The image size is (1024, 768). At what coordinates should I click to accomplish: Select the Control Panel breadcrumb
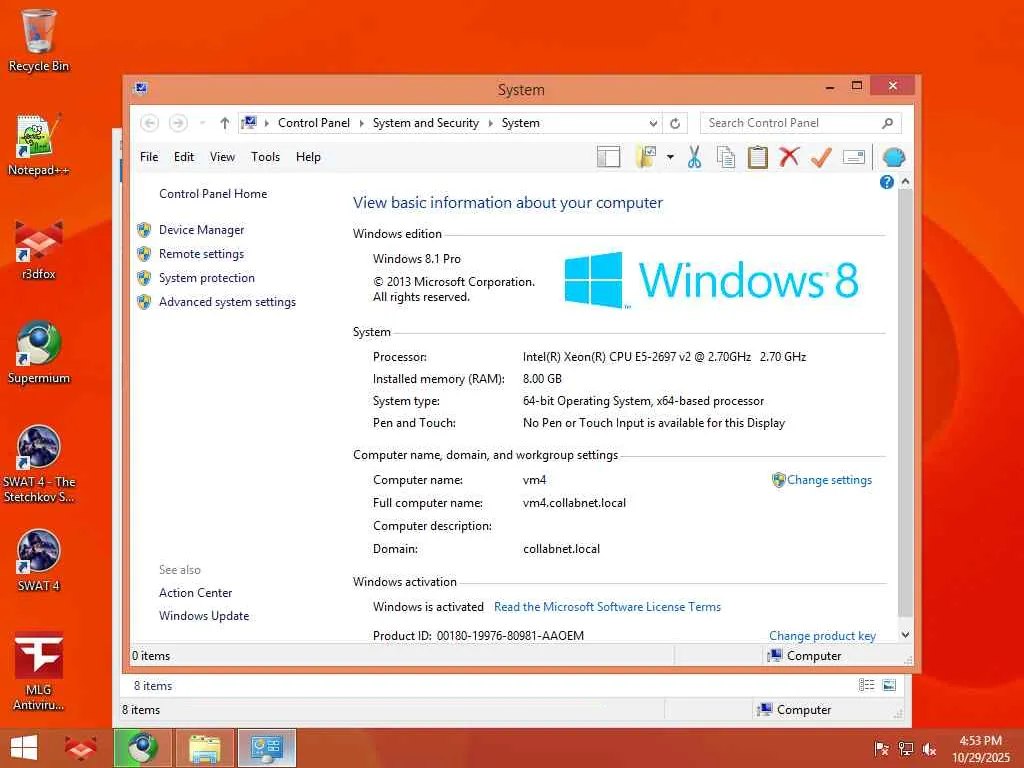[313, 123]
